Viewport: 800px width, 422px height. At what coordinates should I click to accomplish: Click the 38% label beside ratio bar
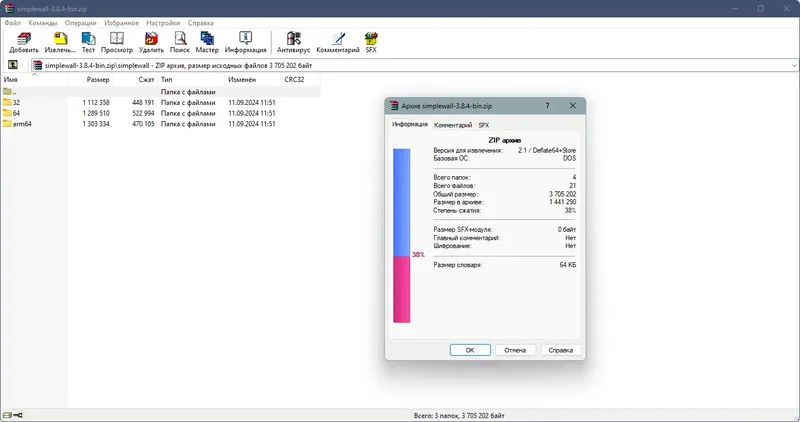click(x=418, y=254)
